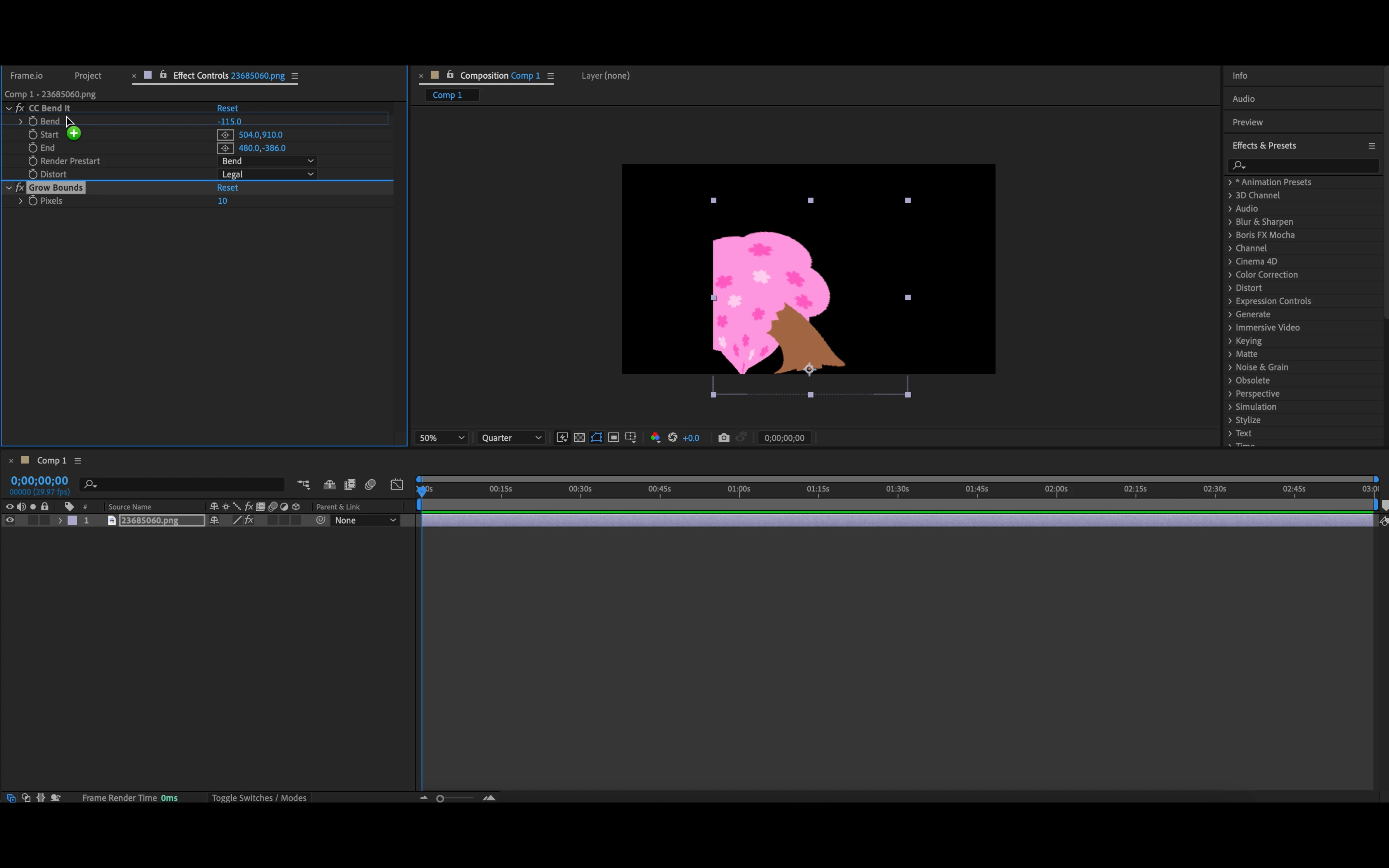Screen dimensions: 1389x868
Task: Expand the Distort effects category
Action: [1230, 288]
